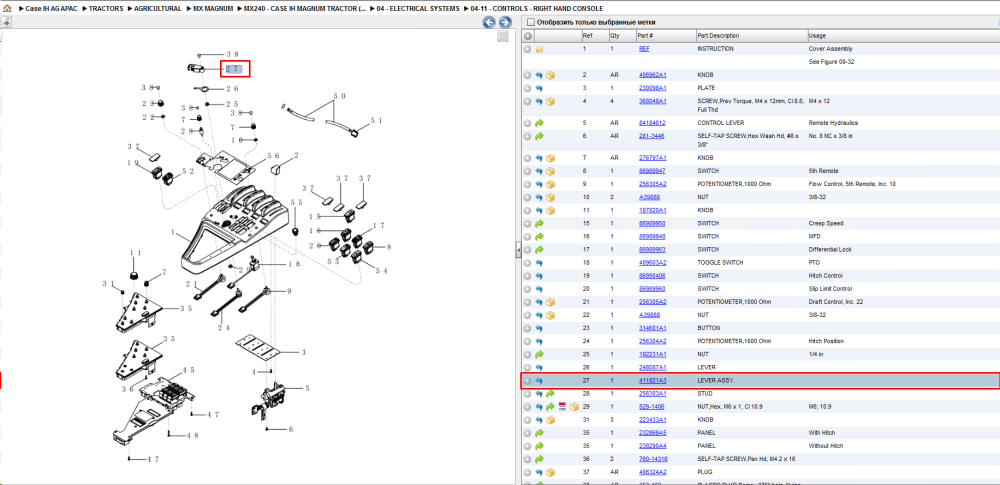Click the green arrow on NUT ref 25 row
The height and width of the screenshot is (485, 1000).
(539, 354)
